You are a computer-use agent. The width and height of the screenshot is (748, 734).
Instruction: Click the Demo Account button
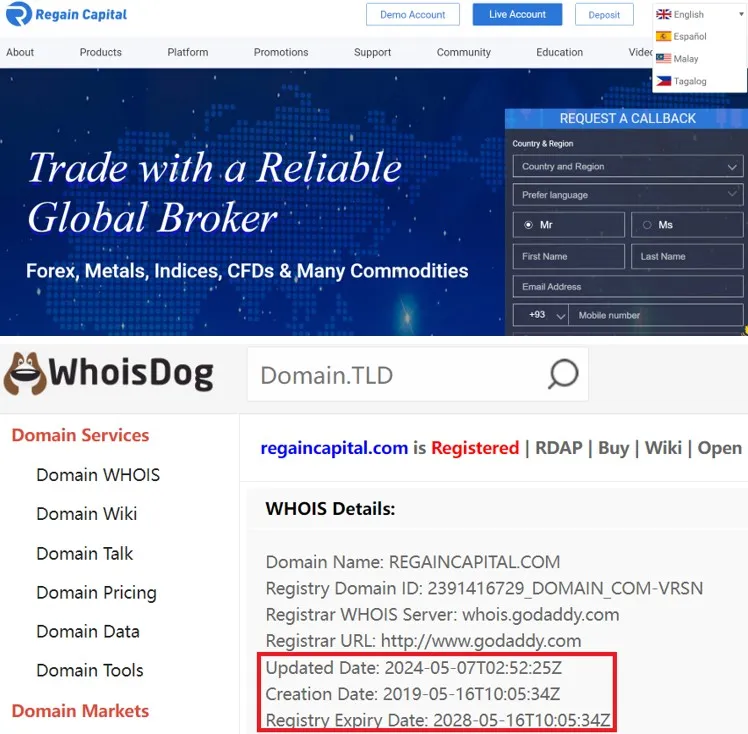[x=413, y=15]
